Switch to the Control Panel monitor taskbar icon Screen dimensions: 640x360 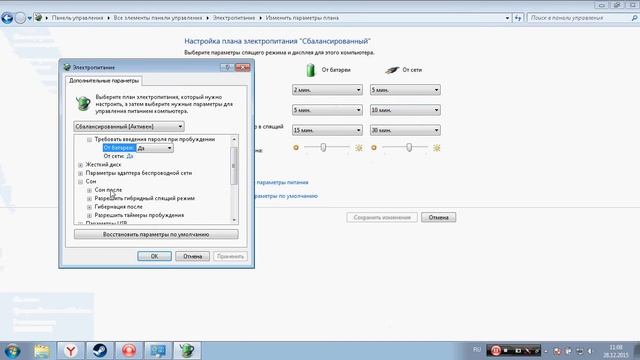158,351
